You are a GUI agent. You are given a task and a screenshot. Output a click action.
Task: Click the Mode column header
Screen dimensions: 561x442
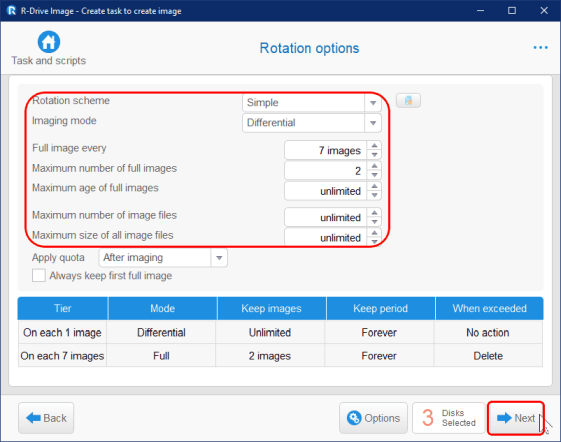[162, 308]
